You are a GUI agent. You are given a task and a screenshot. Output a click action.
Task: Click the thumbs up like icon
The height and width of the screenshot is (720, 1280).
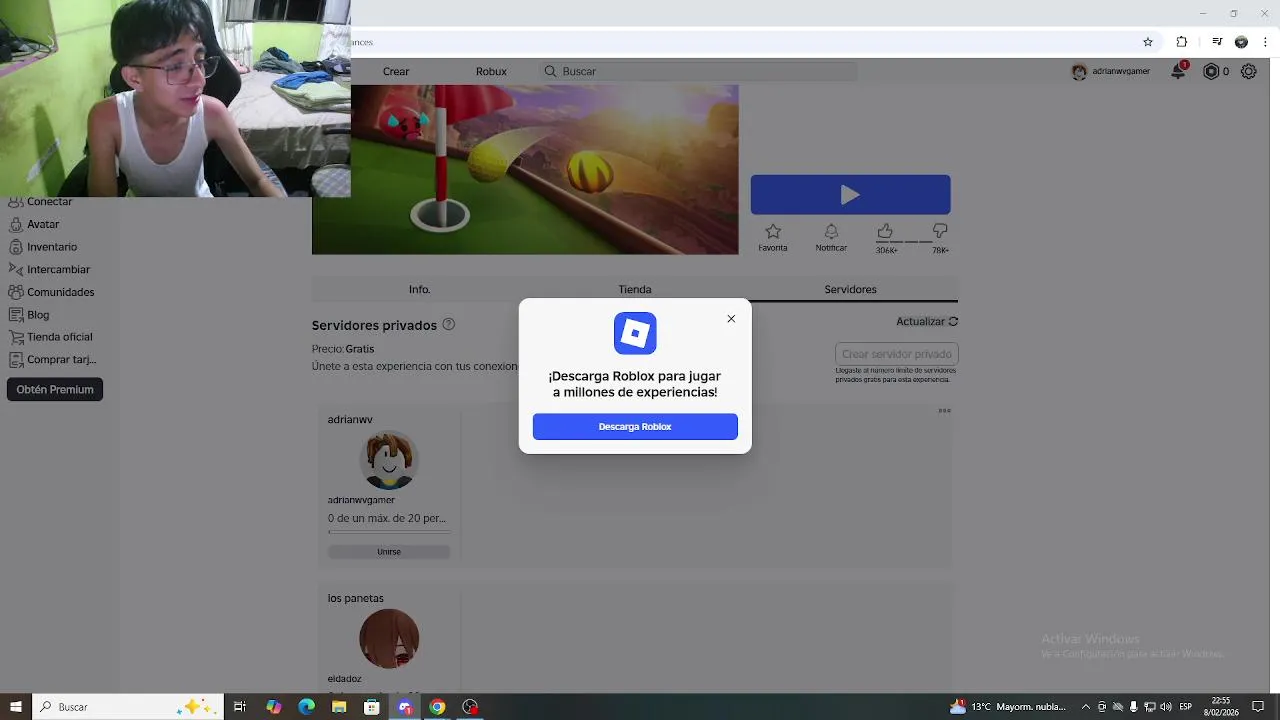pos(885,232)
